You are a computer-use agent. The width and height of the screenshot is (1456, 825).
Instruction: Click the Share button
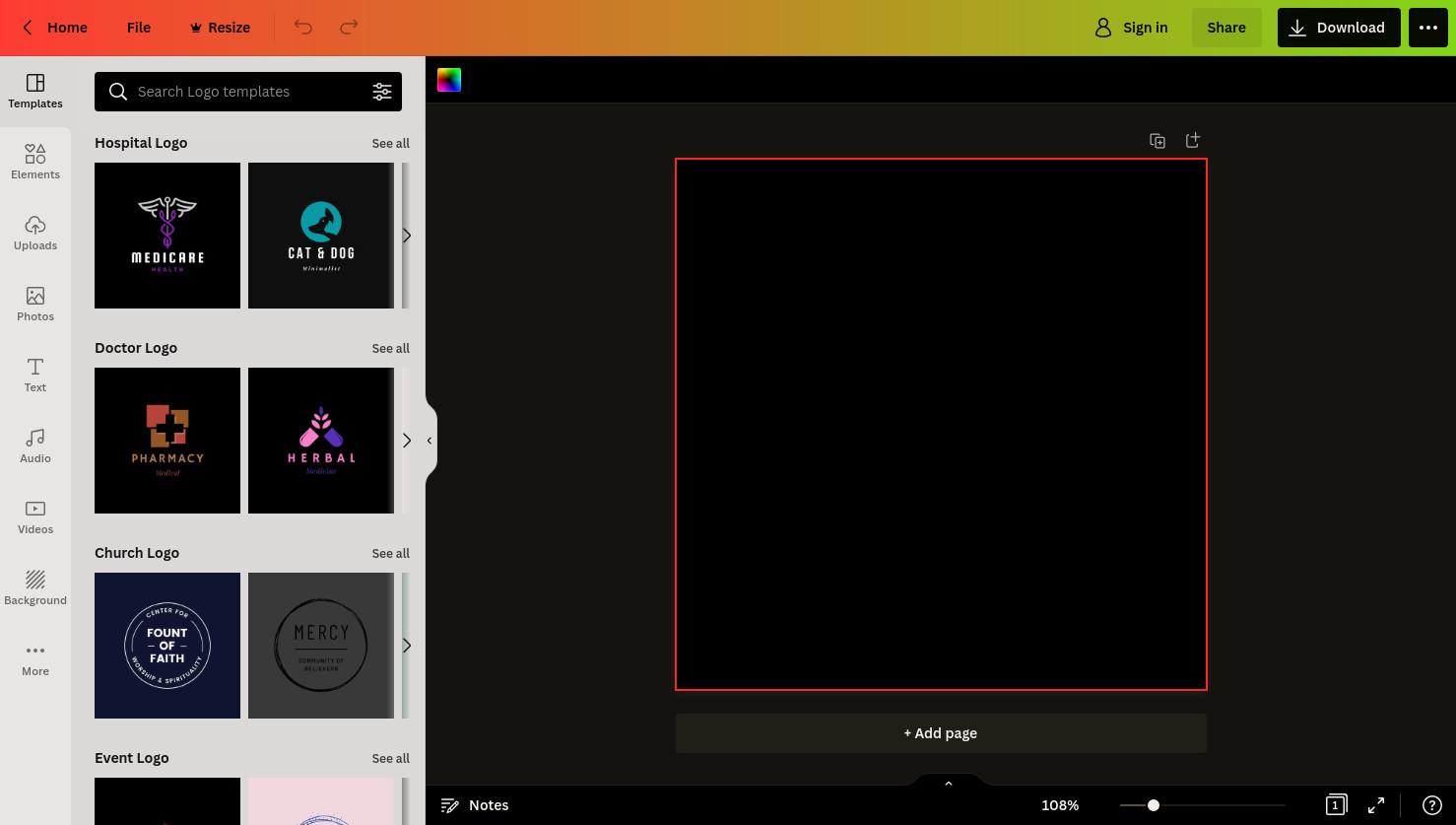click(1226, 28)
